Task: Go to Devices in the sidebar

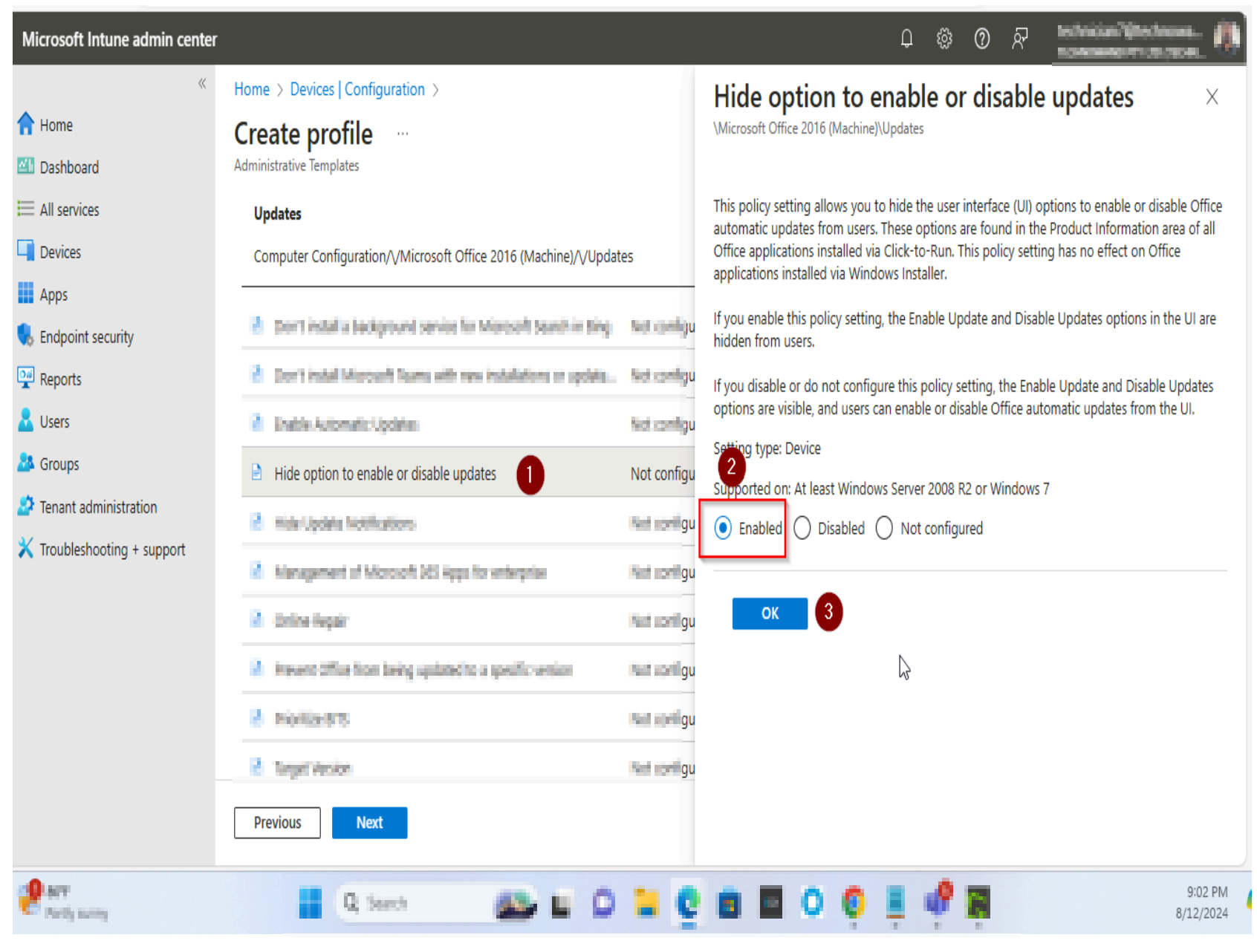Action: (60, 252)
